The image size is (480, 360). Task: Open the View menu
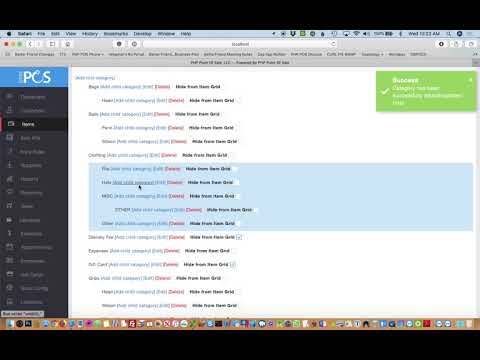click(x=71, y=34)
